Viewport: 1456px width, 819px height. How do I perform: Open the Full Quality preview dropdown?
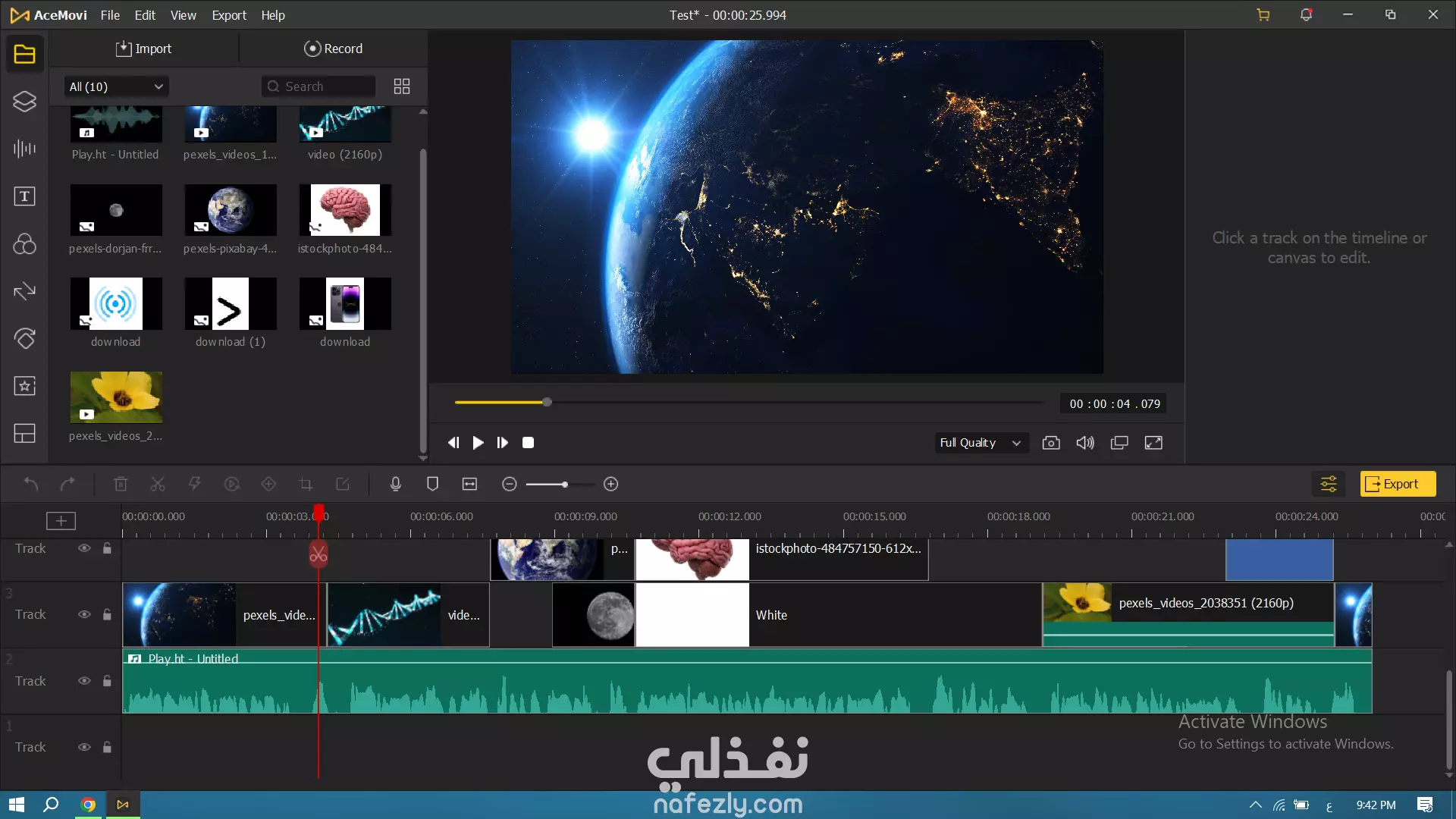(x=981, y=443)
